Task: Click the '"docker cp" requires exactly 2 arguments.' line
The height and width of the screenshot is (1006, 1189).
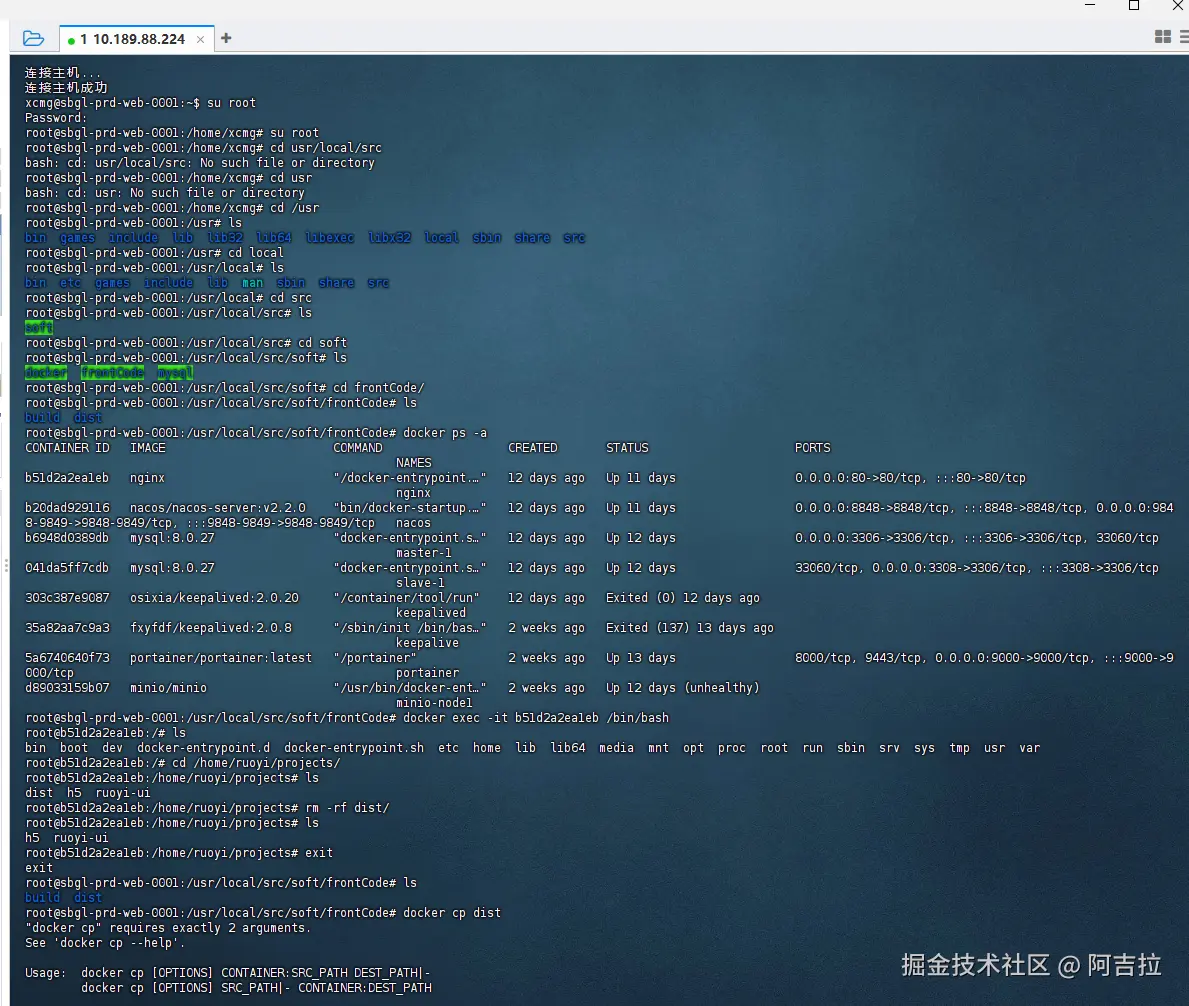Action: coord(168,928)
